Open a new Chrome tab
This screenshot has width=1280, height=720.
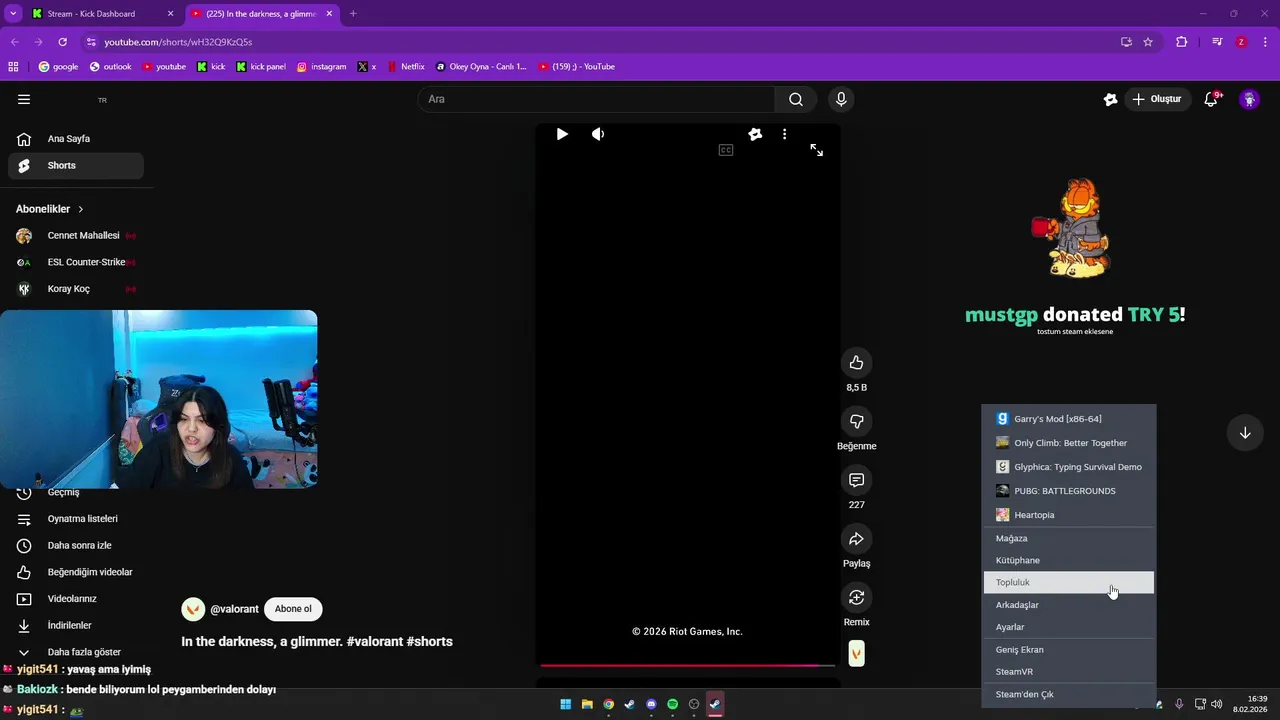pyautogui.click(x=352, y=14)
